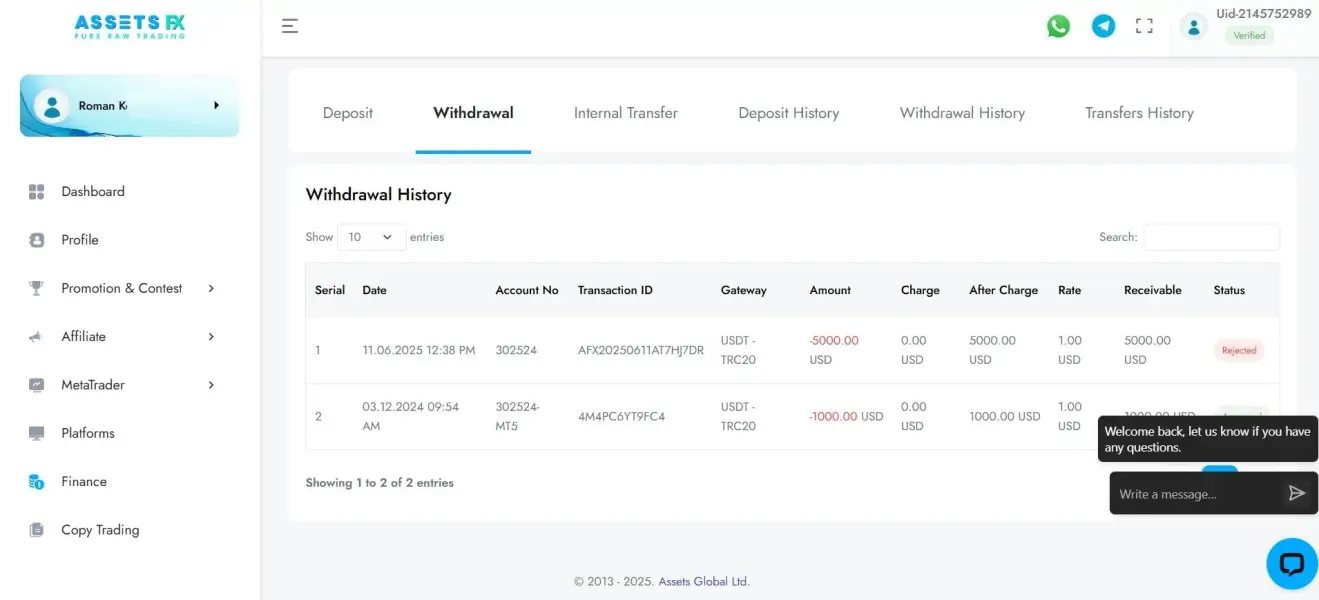Click the Write a message chat field
This screenshot has width=1319, height=600.
pyautogui.click(x=1196, y=494)
